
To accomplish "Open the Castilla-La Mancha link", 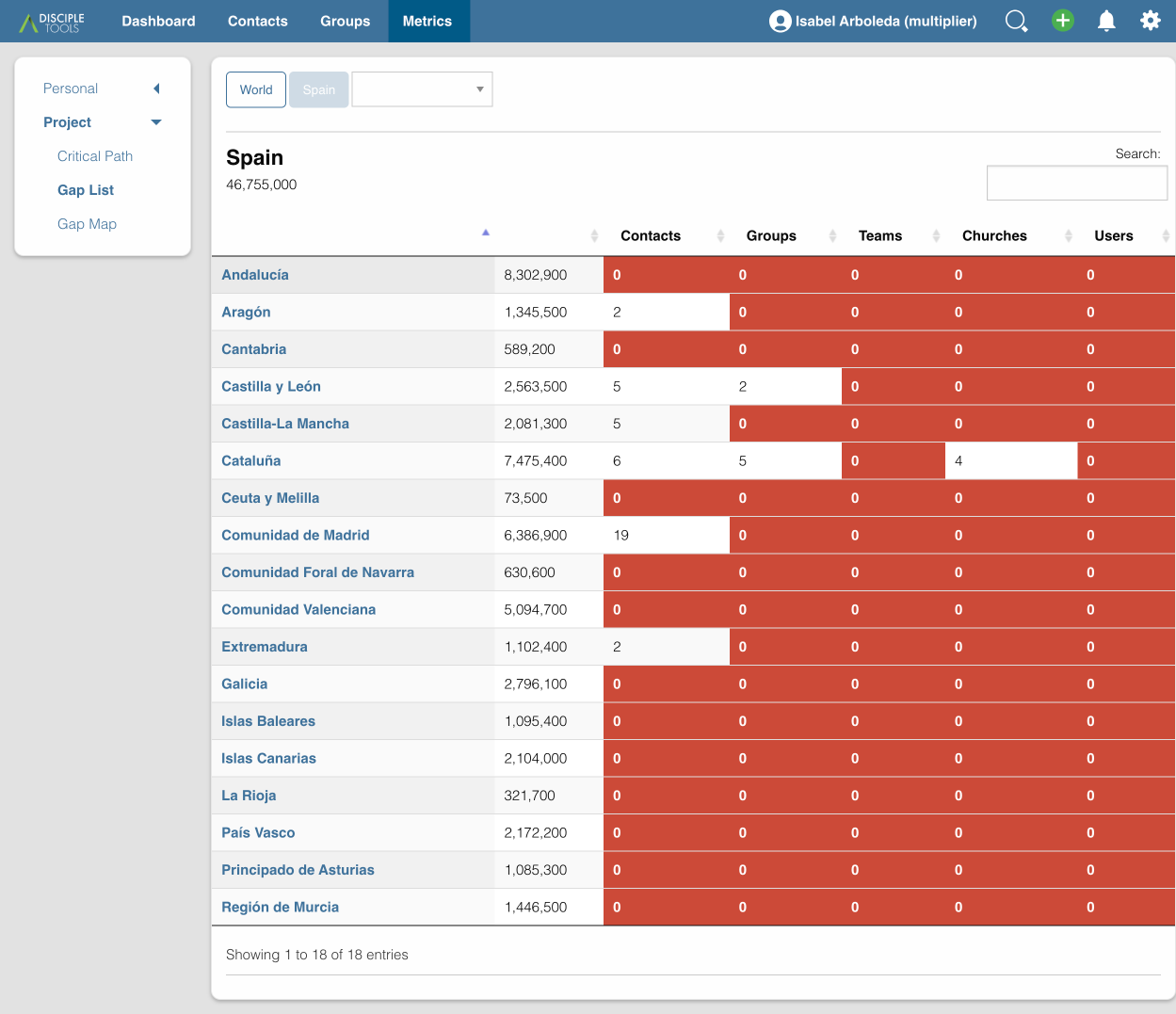I will 285,424.
